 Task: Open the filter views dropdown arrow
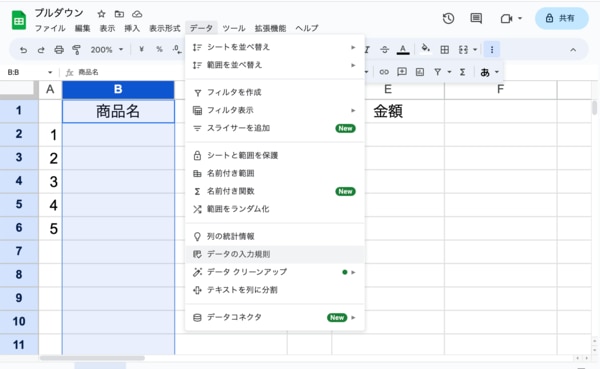(x=449, y=72)
